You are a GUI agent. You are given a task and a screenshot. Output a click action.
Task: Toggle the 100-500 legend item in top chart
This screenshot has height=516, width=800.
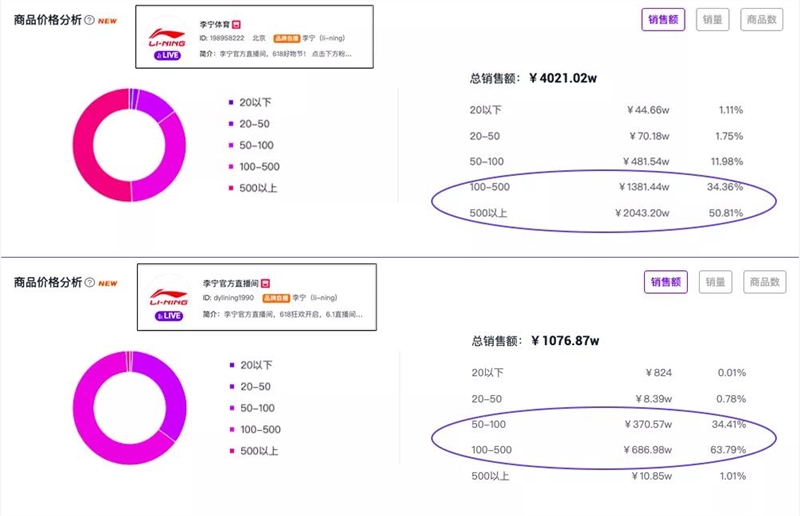(x=254, y=166)
